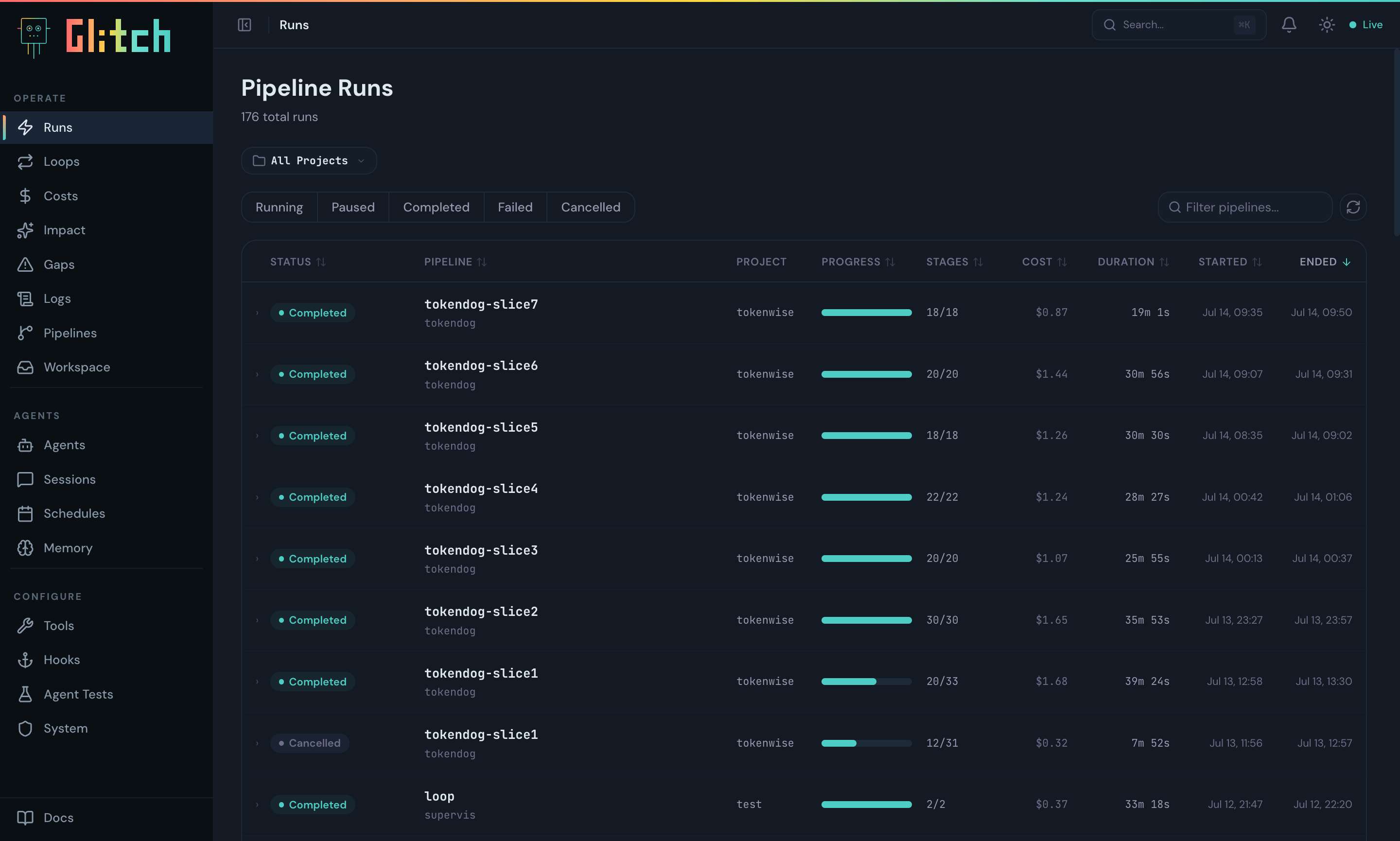Viewport: 1400px width, 841px height.
Task: Expand the tokendog-slice7 run row
Action: 257,313
